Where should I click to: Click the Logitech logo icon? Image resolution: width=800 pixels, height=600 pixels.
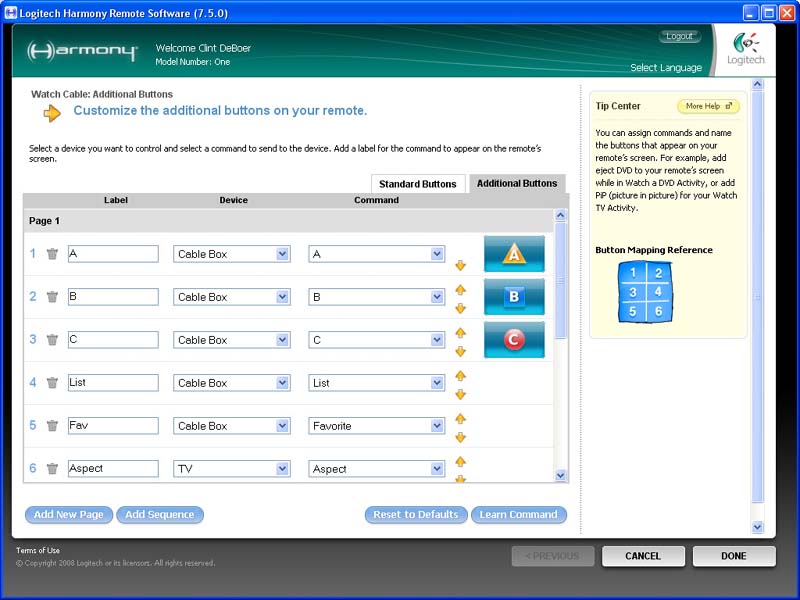(745, 45)
